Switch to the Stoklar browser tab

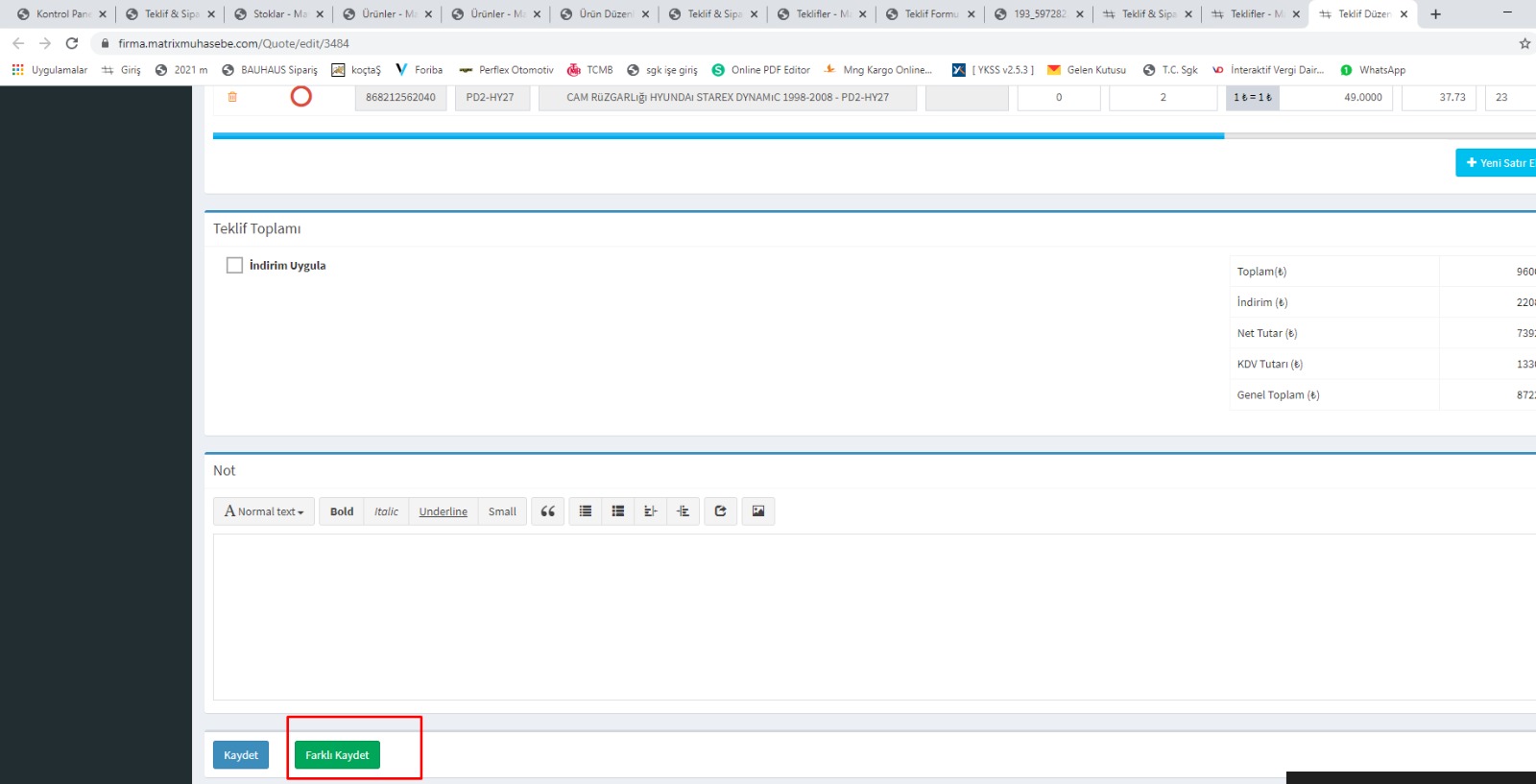pos(278,14)
